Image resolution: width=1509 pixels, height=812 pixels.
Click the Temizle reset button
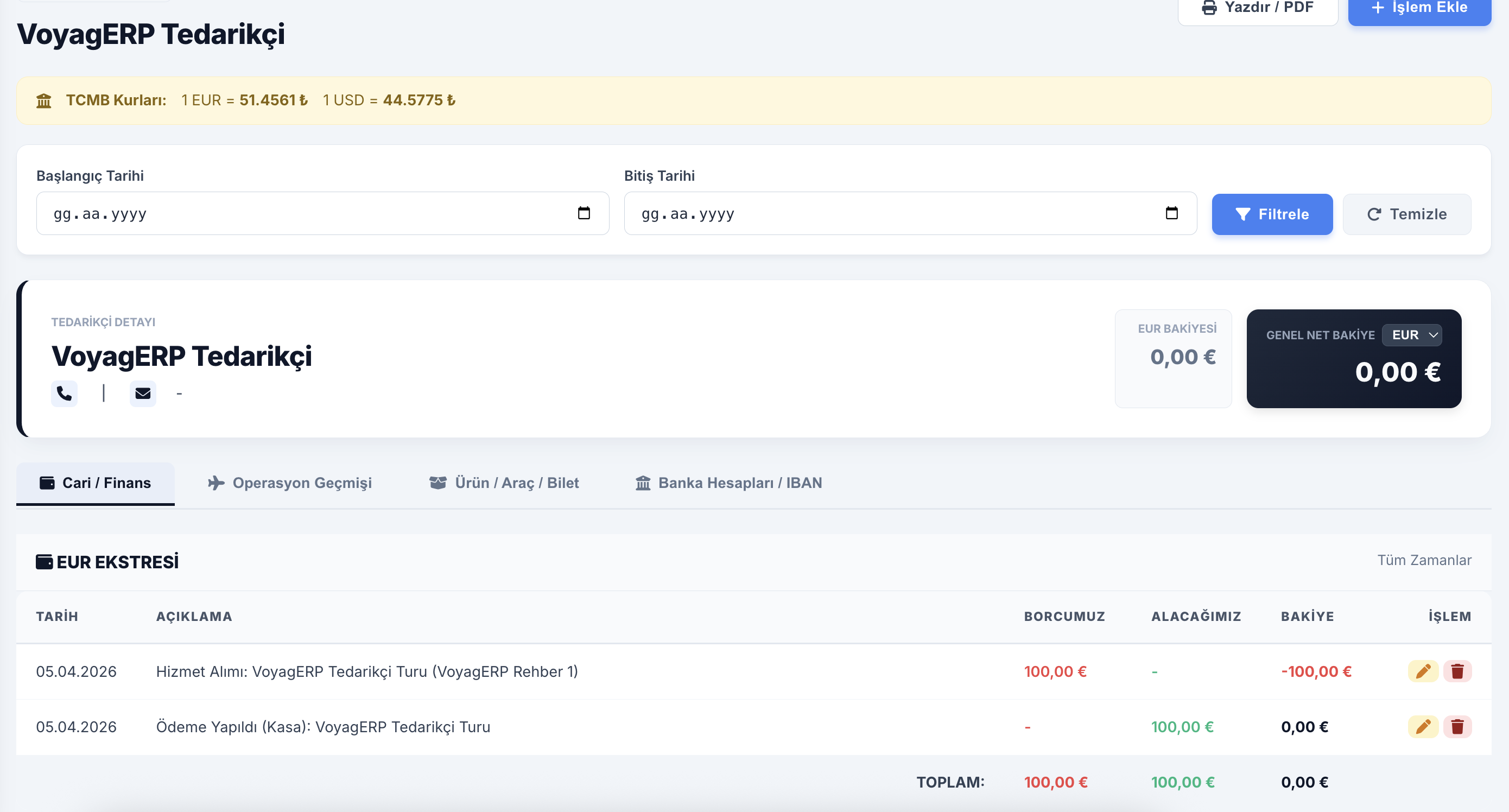pos(1406,214)
